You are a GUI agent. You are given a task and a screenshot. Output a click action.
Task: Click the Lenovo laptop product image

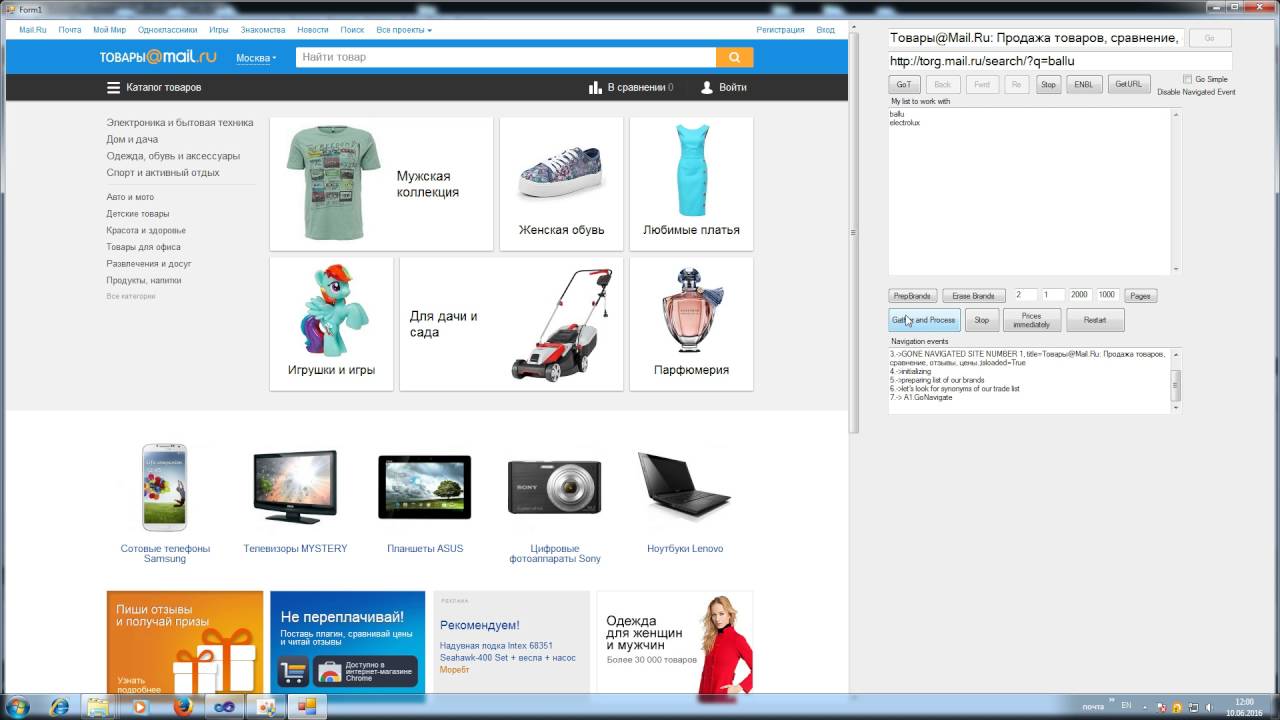click(685, 487)
